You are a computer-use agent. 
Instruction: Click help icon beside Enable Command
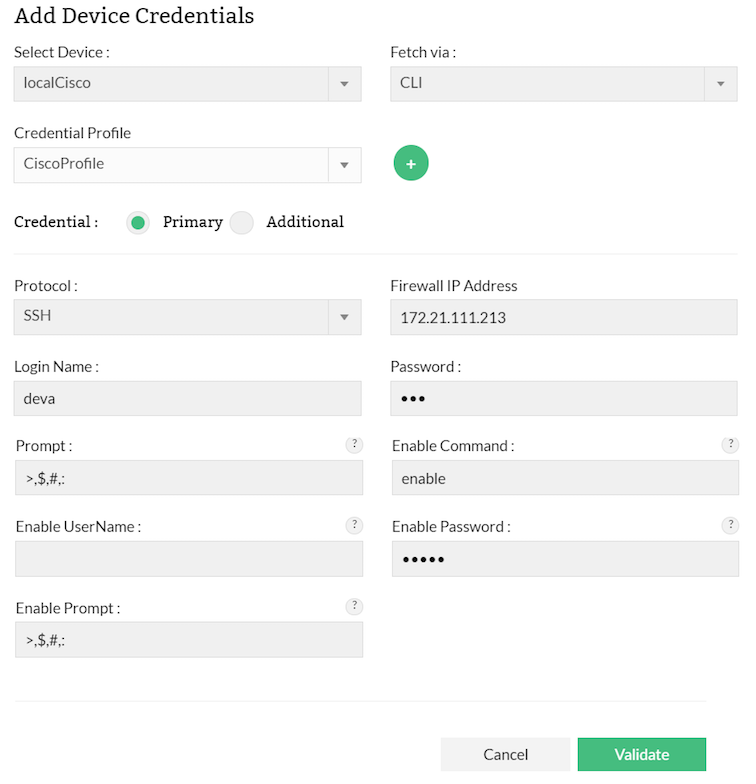[730, 445]
